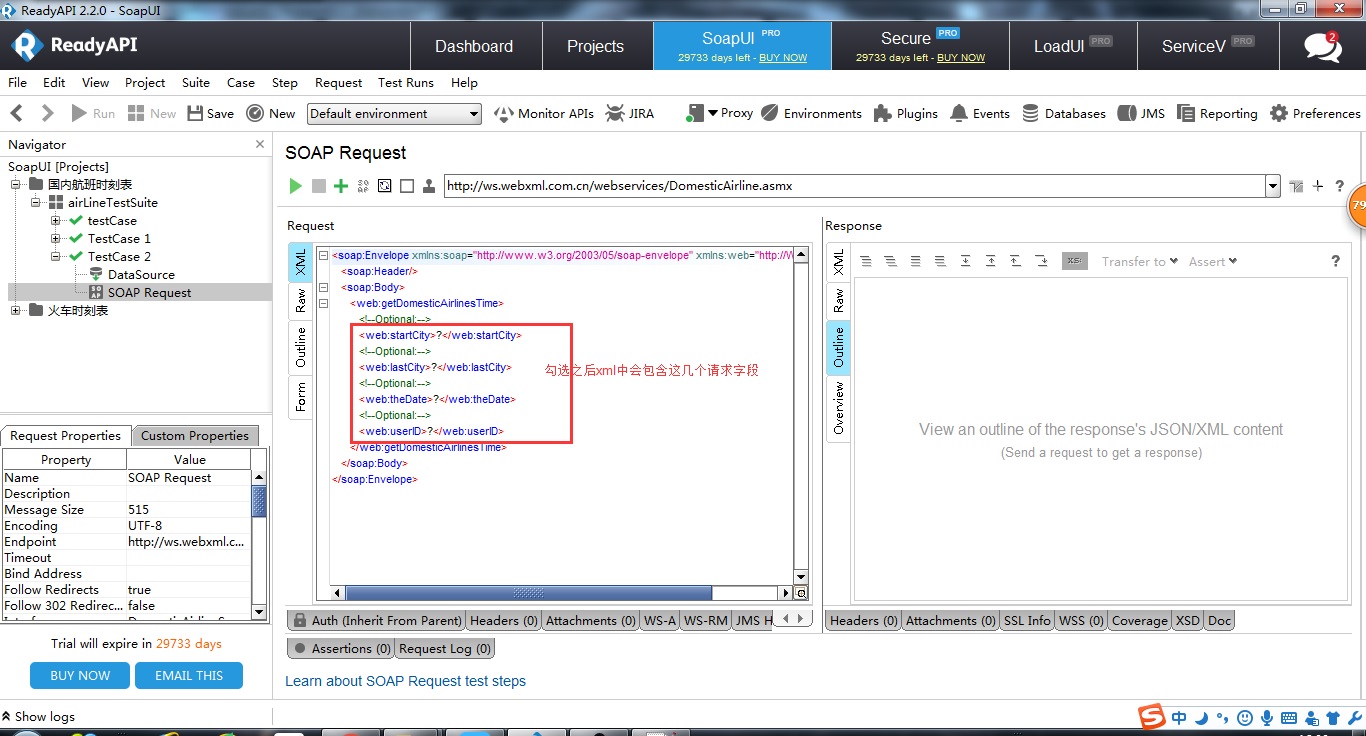Collapse the 国内航班时刻表 project node
The height and width of the screenshot is (736, 1366).
16,185
